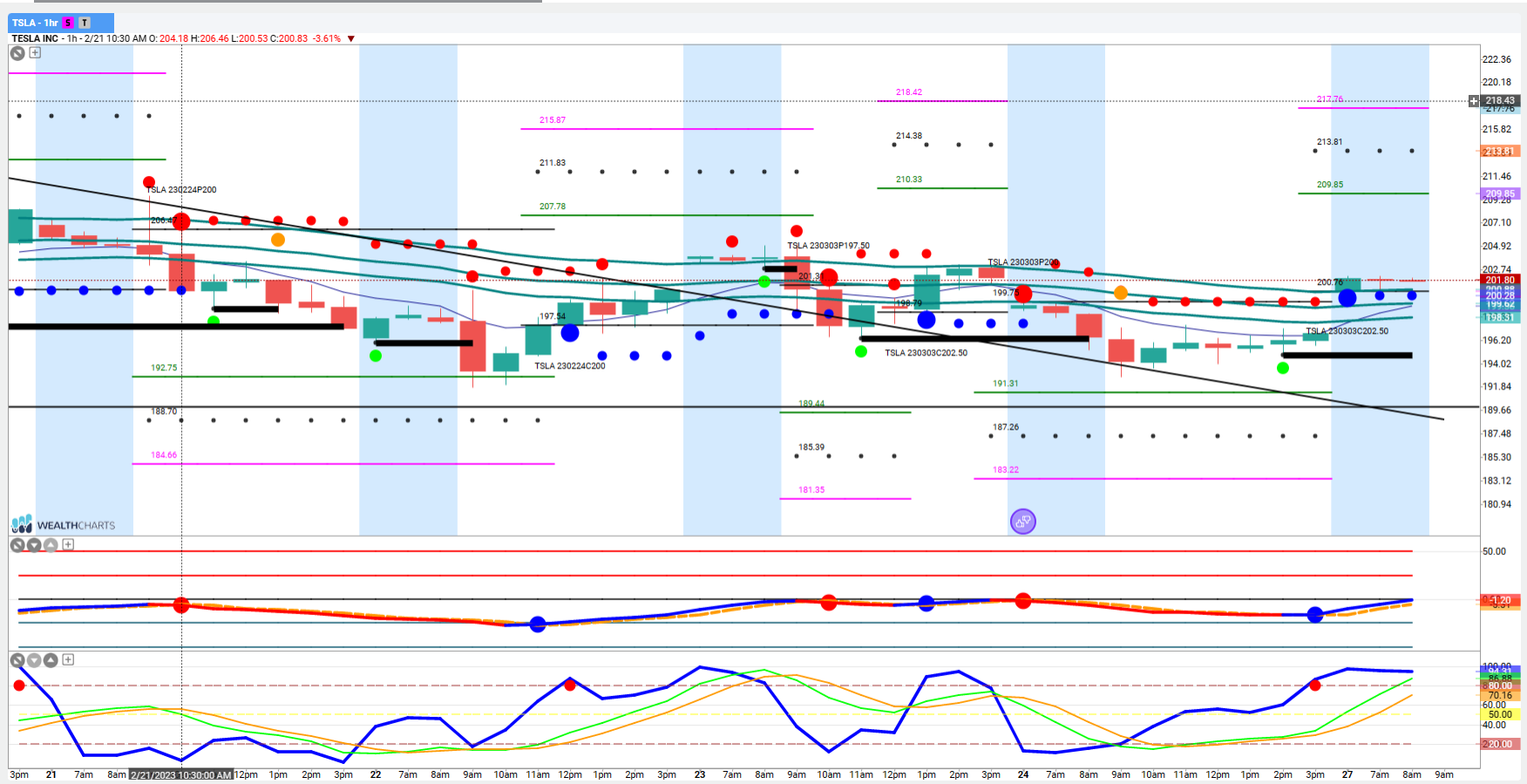Click the WealthCharts logo
The height and width of the screenshot is (784, 1527).
pyautogui.click(x=63, y=524)
